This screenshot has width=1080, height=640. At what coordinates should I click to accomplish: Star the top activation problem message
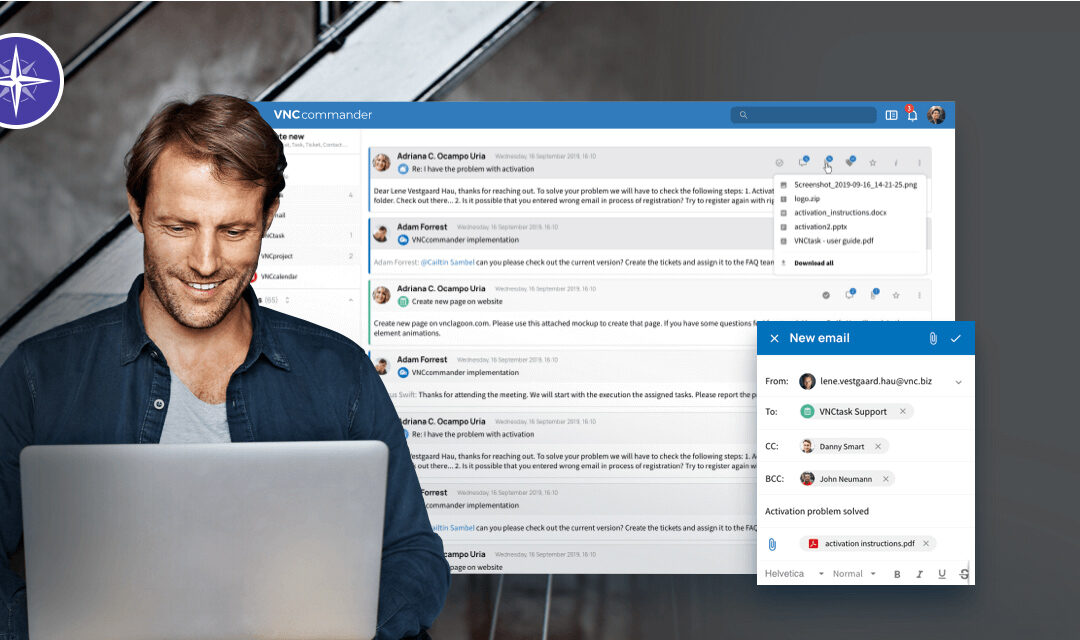point(873,163)
